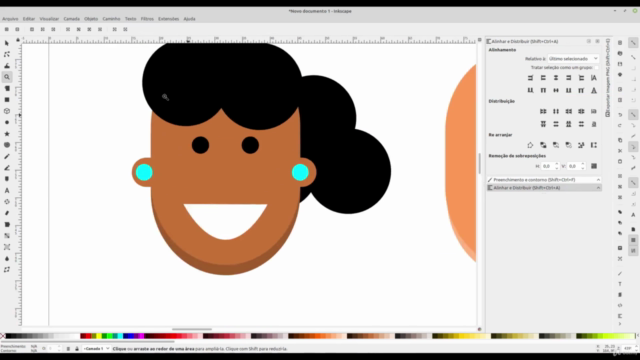Select the Node edit tool

pyautogui.click(x=7, y=54)
